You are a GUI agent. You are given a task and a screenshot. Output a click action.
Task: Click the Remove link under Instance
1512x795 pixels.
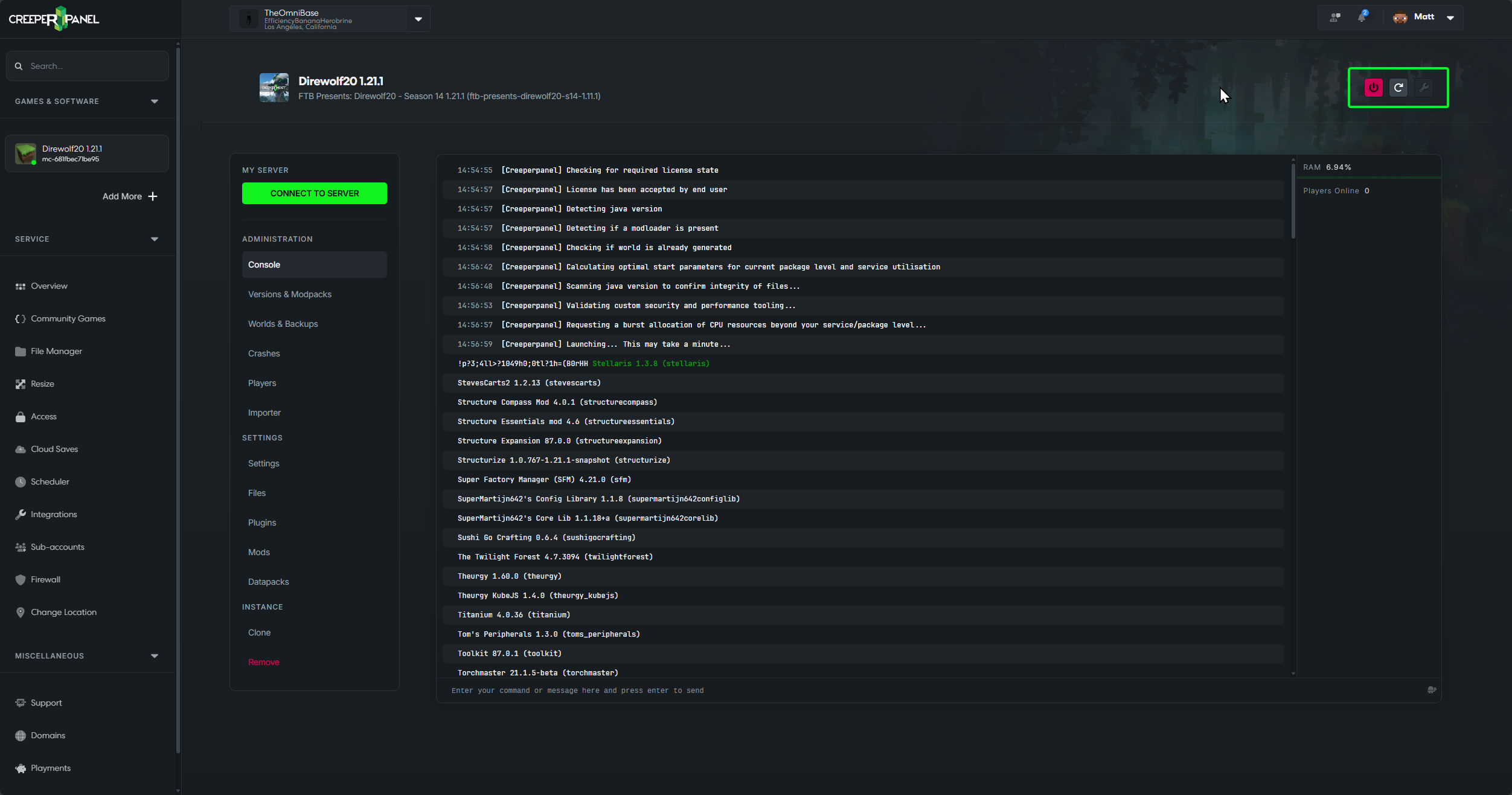263,661
